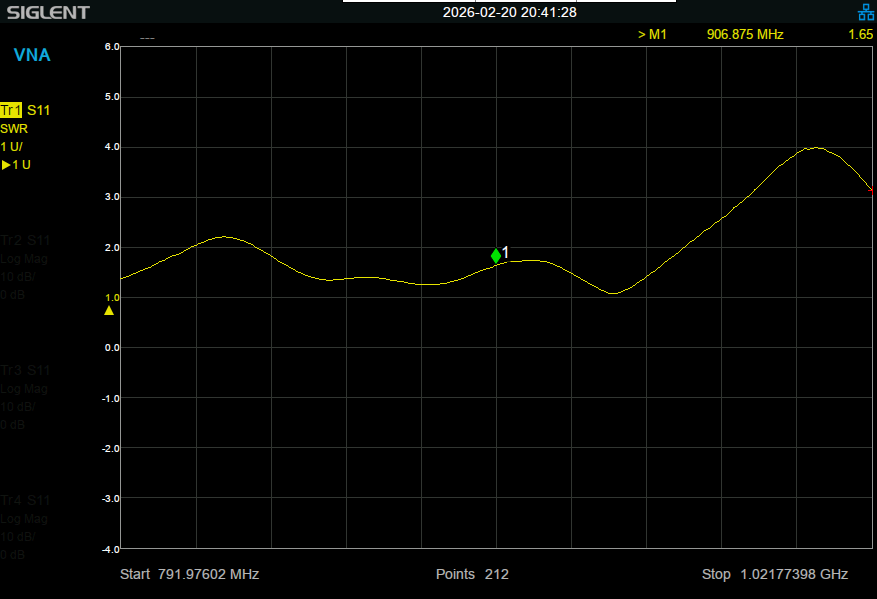Enable the inactive Tr3 S11 trace
The image size is (877, 599).
(25, 371)
